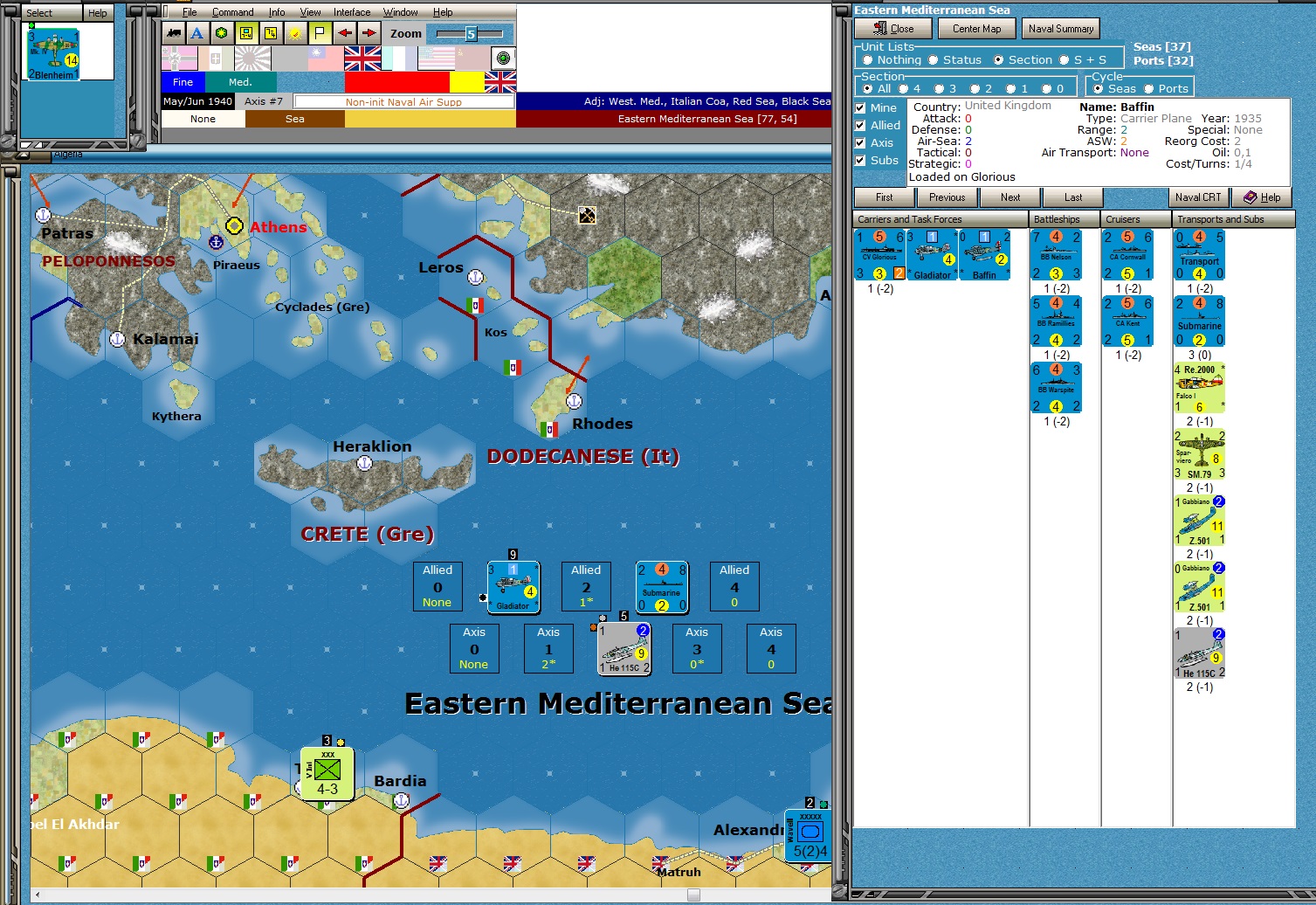Click the Rhodes port symbol on the map

pyautogui.click(x=574, y=401)
